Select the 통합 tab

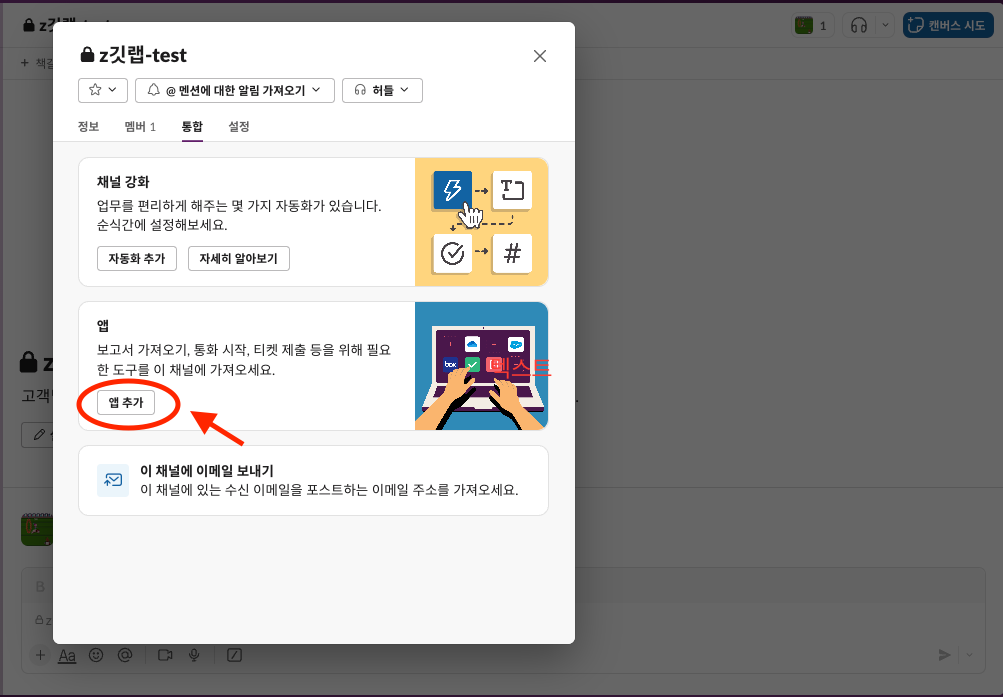(x=192, y=127)
